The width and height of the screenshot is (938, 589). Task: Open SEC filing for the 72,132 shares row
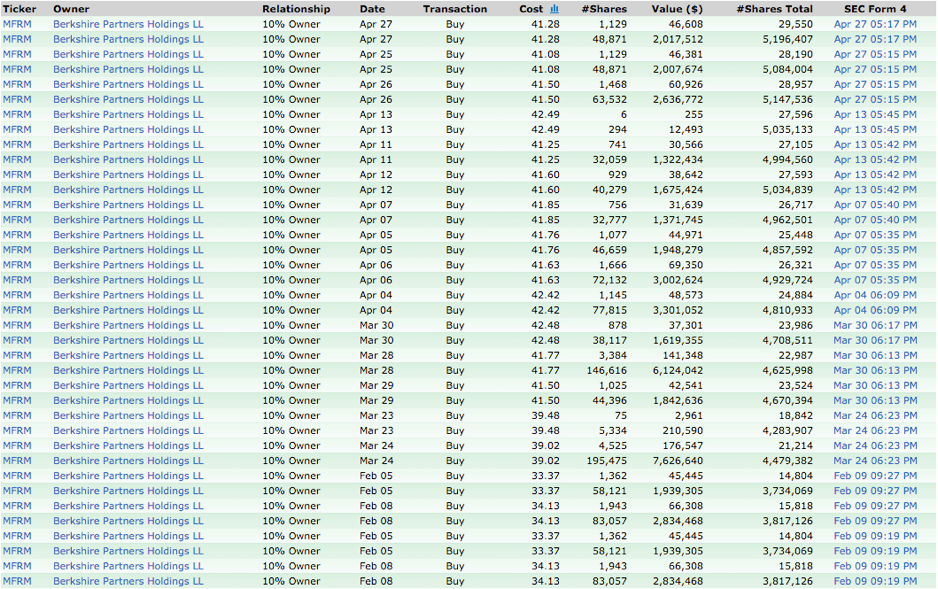(x=875, y=280)
